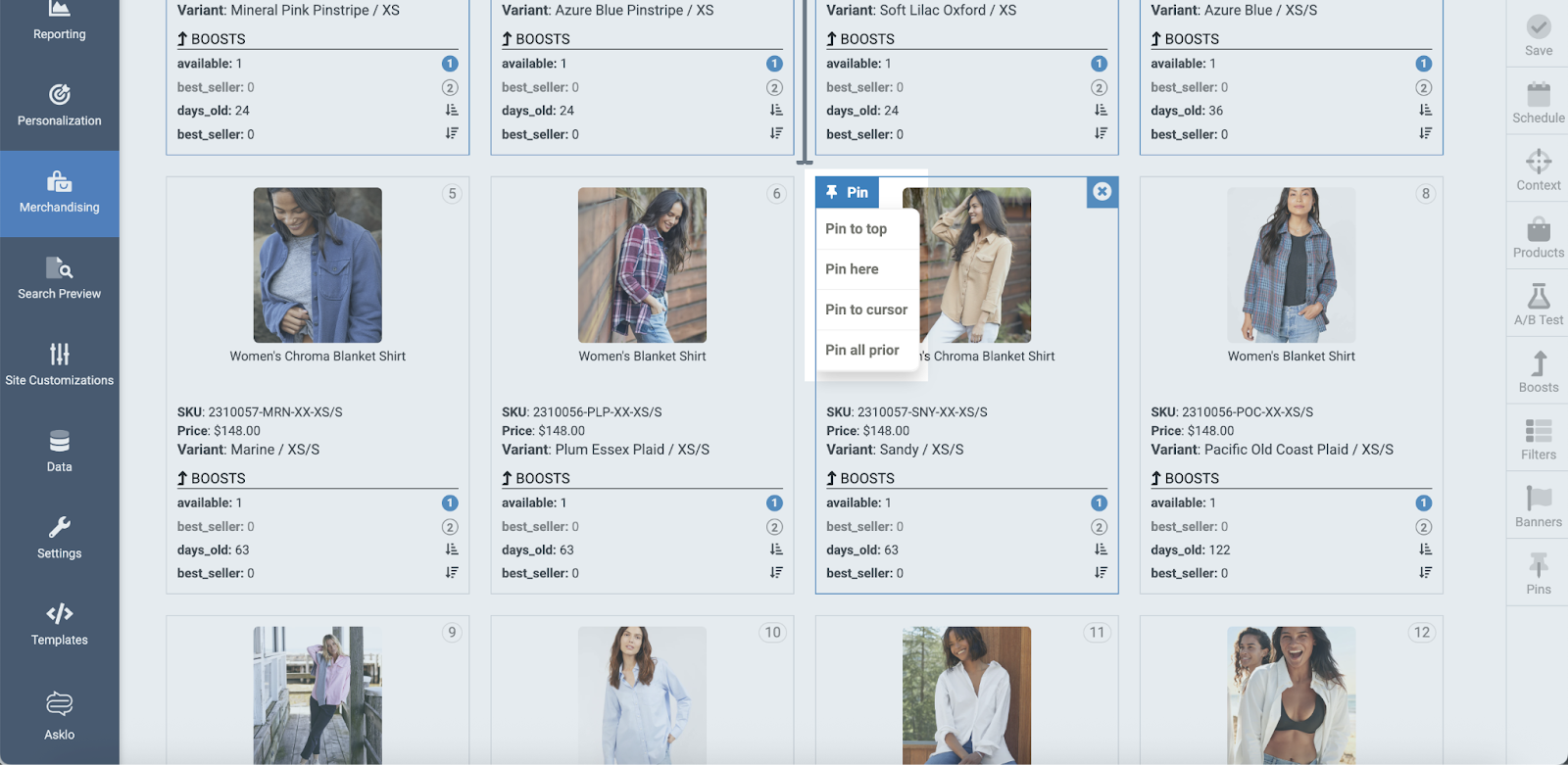Image resolution: width=1568 pixels, height=765 pixels.
Task: Open Search Preview in sidebar
Action: (59, 279)
